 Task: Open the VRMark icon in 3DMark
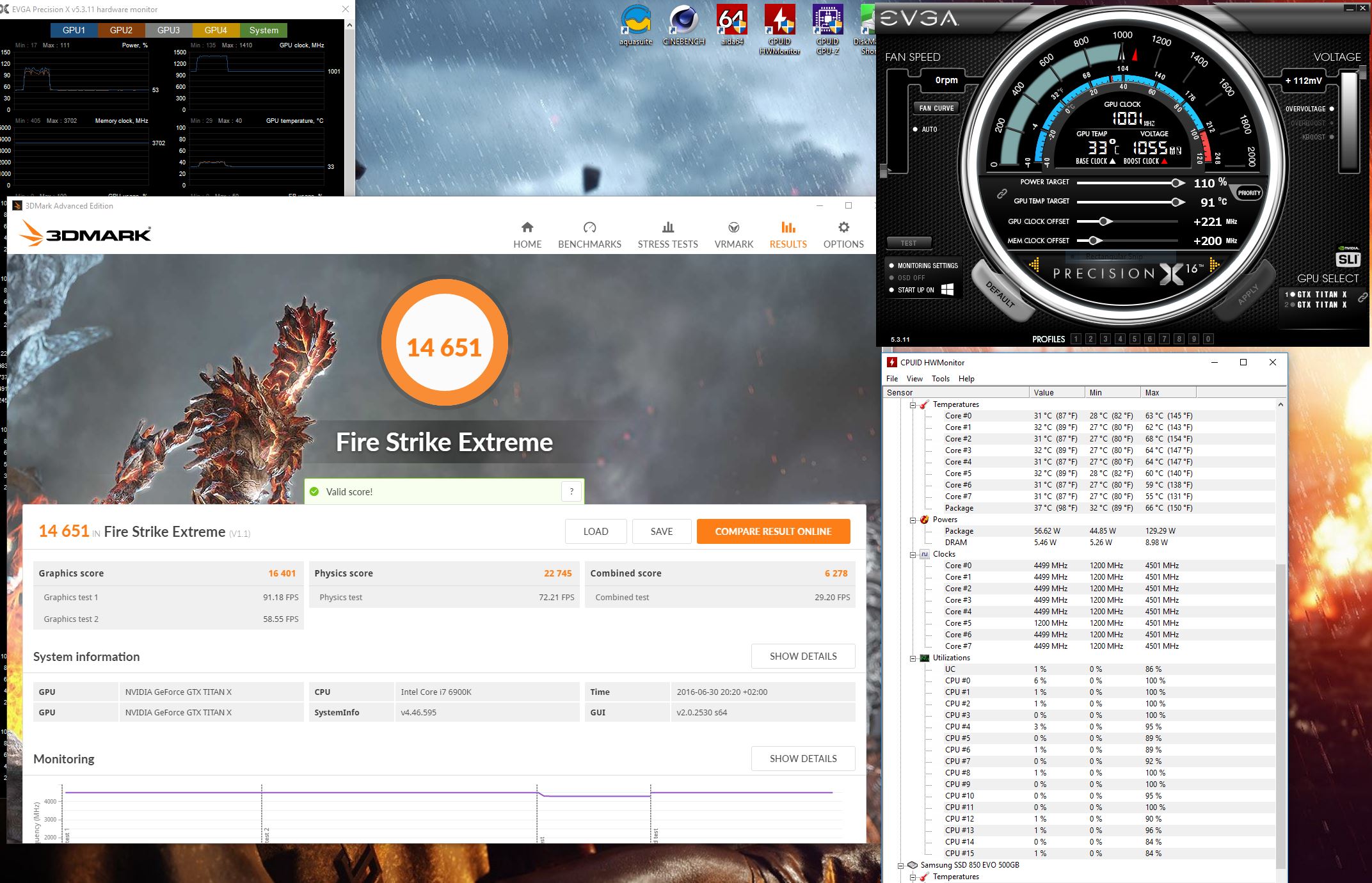(734, 227)
